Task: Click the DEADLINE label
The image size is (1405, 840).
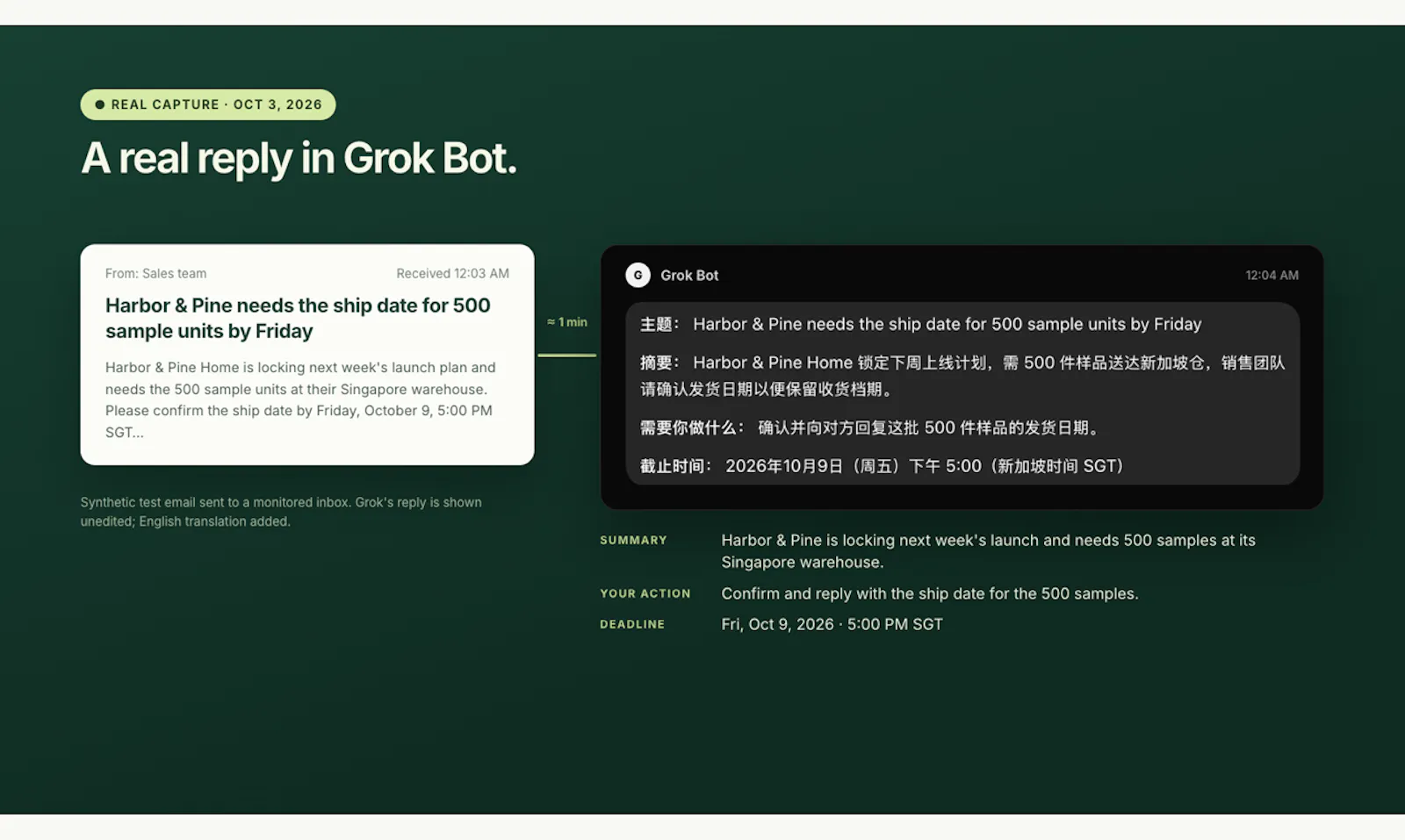Action: tap(632, 625)
